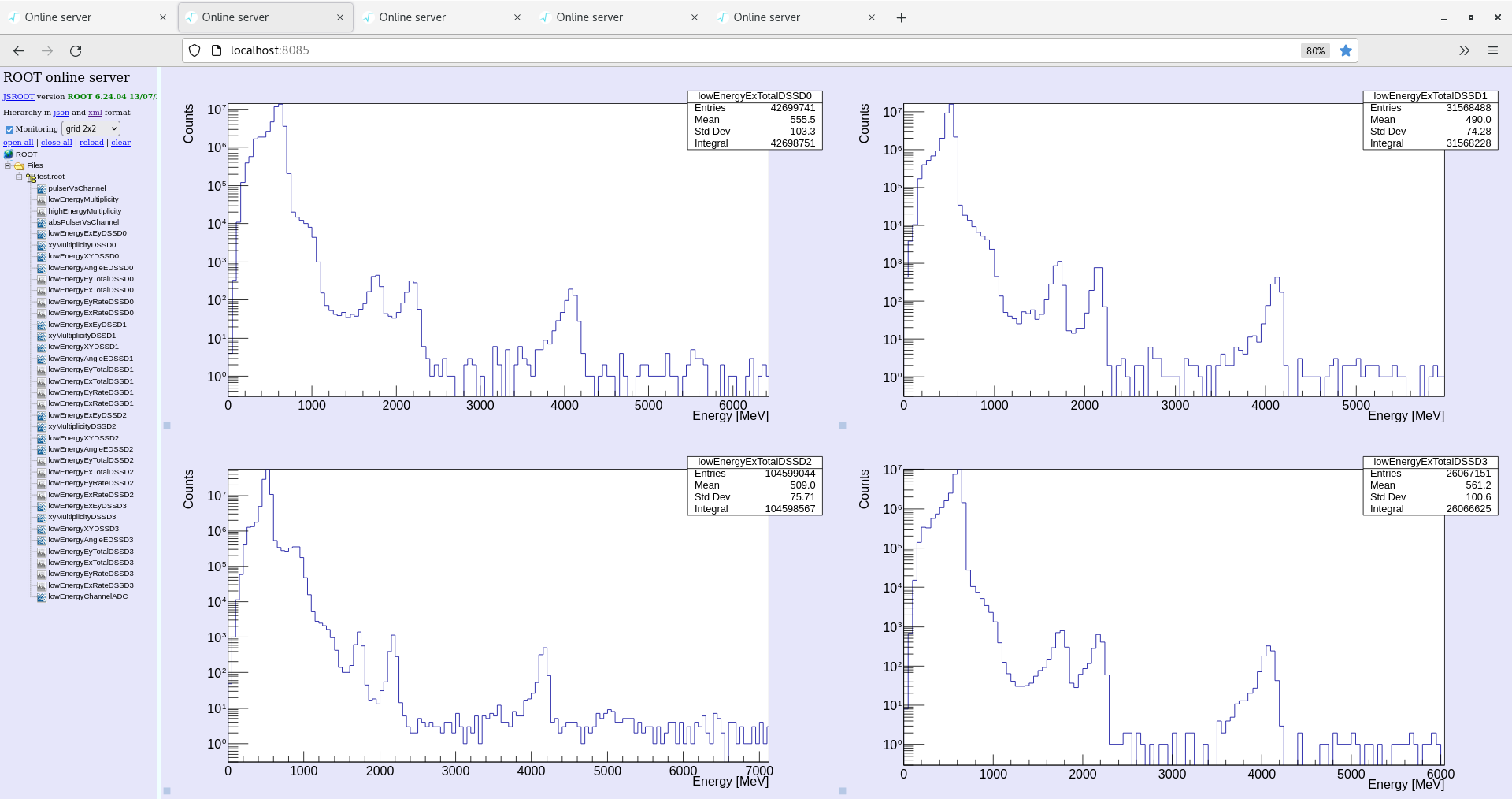Click the ROOT globe icon in tree
The image size is (1512, 799).
coord(9,154)
